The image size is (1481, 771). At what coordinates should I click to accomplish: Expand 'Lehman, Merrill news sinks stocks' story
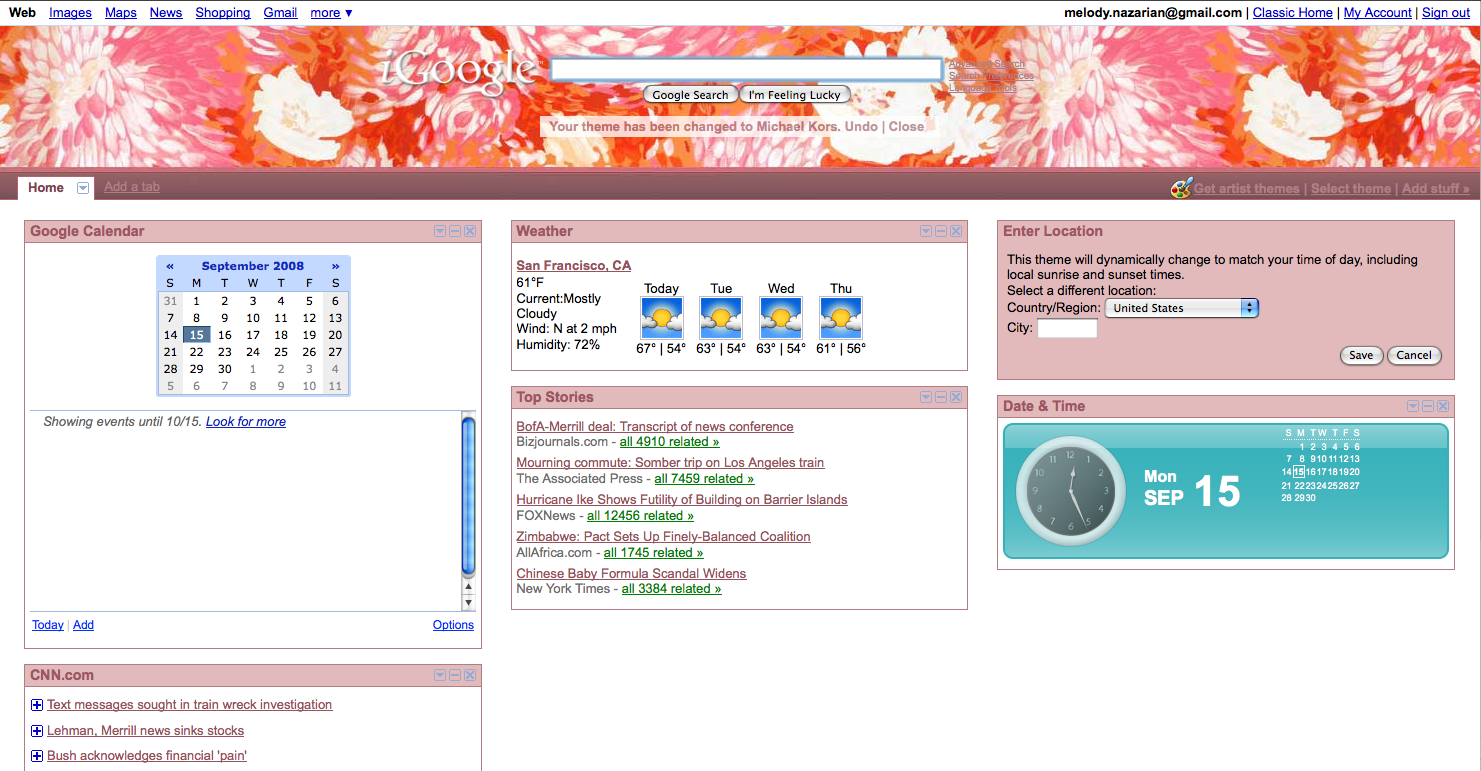pyautogui.click(x=37, y=731)
